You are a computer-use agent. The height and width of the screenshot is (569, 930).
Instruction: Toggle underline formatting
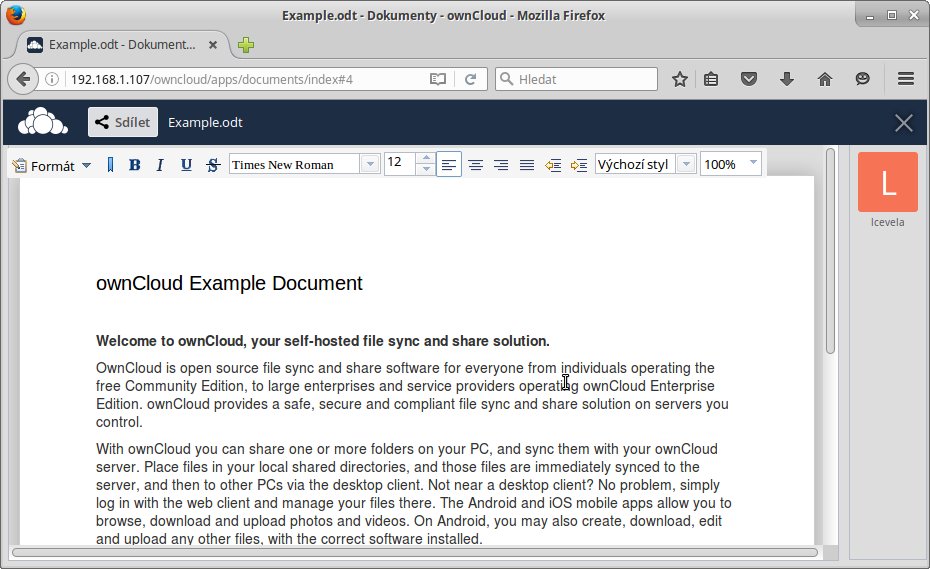[x=186, y=165]
